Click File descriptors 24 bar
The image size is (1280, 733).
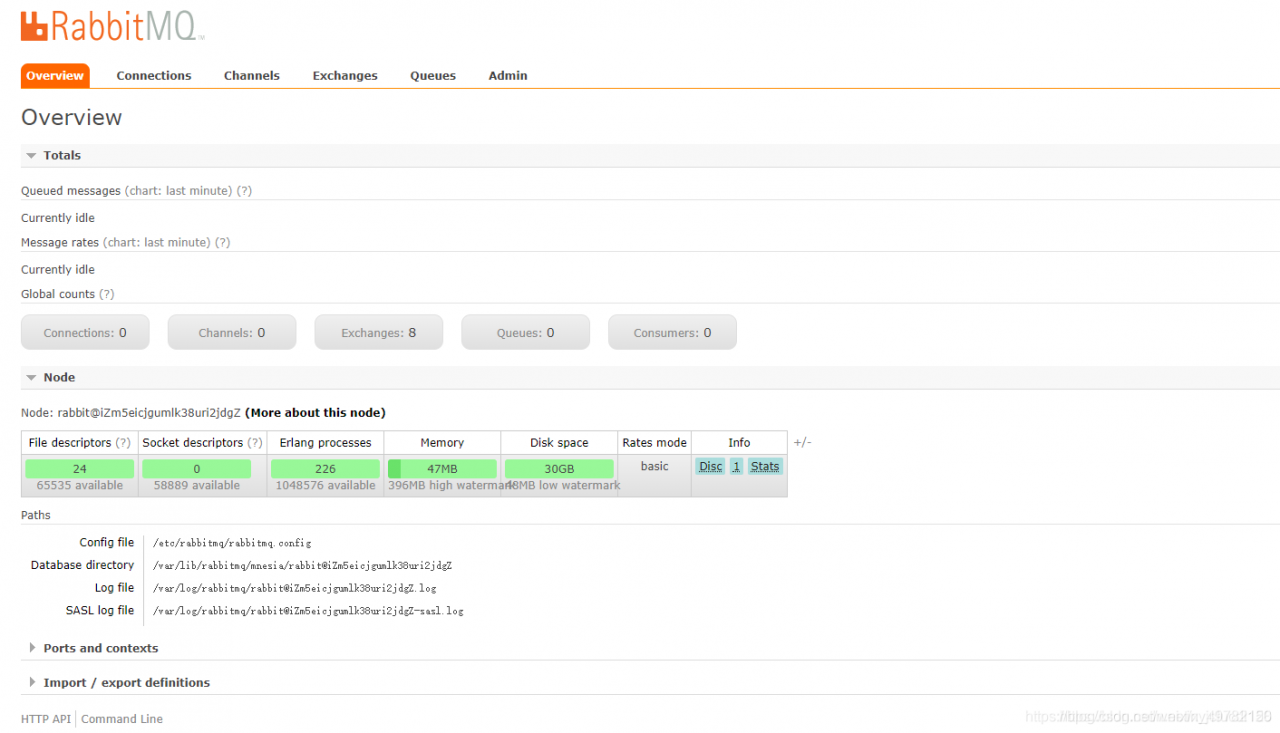(79, 469)
